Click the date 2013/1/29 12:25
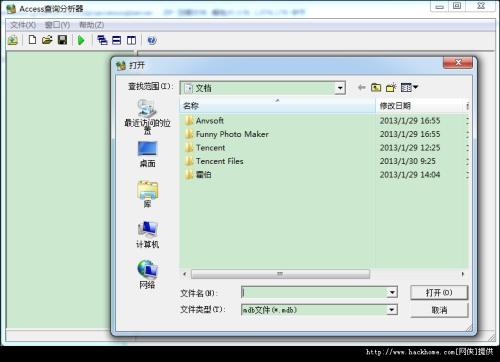 (410, 148)
